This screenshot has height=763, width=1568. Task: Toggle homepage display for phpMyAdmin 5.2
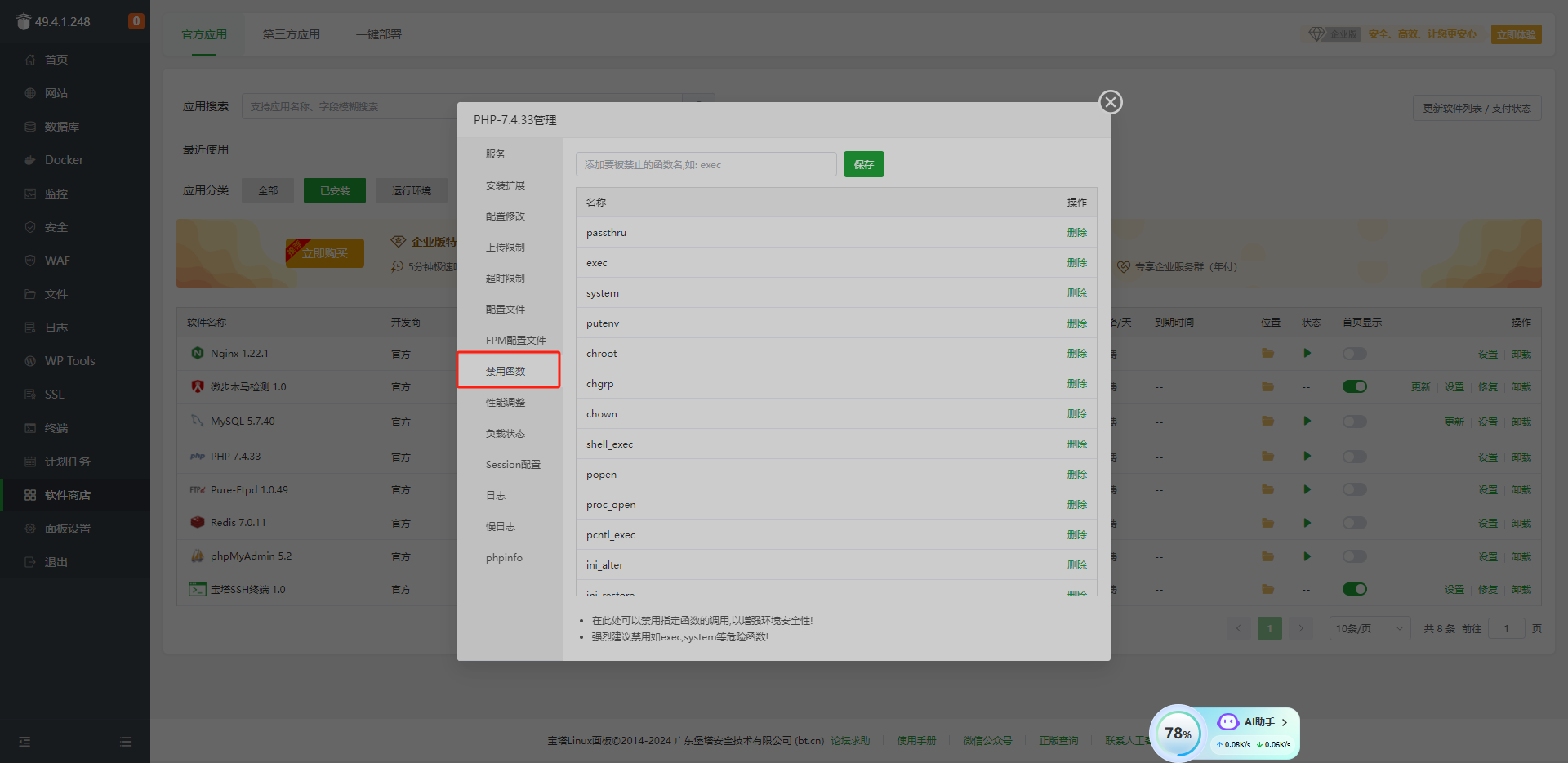[1354, 556]
